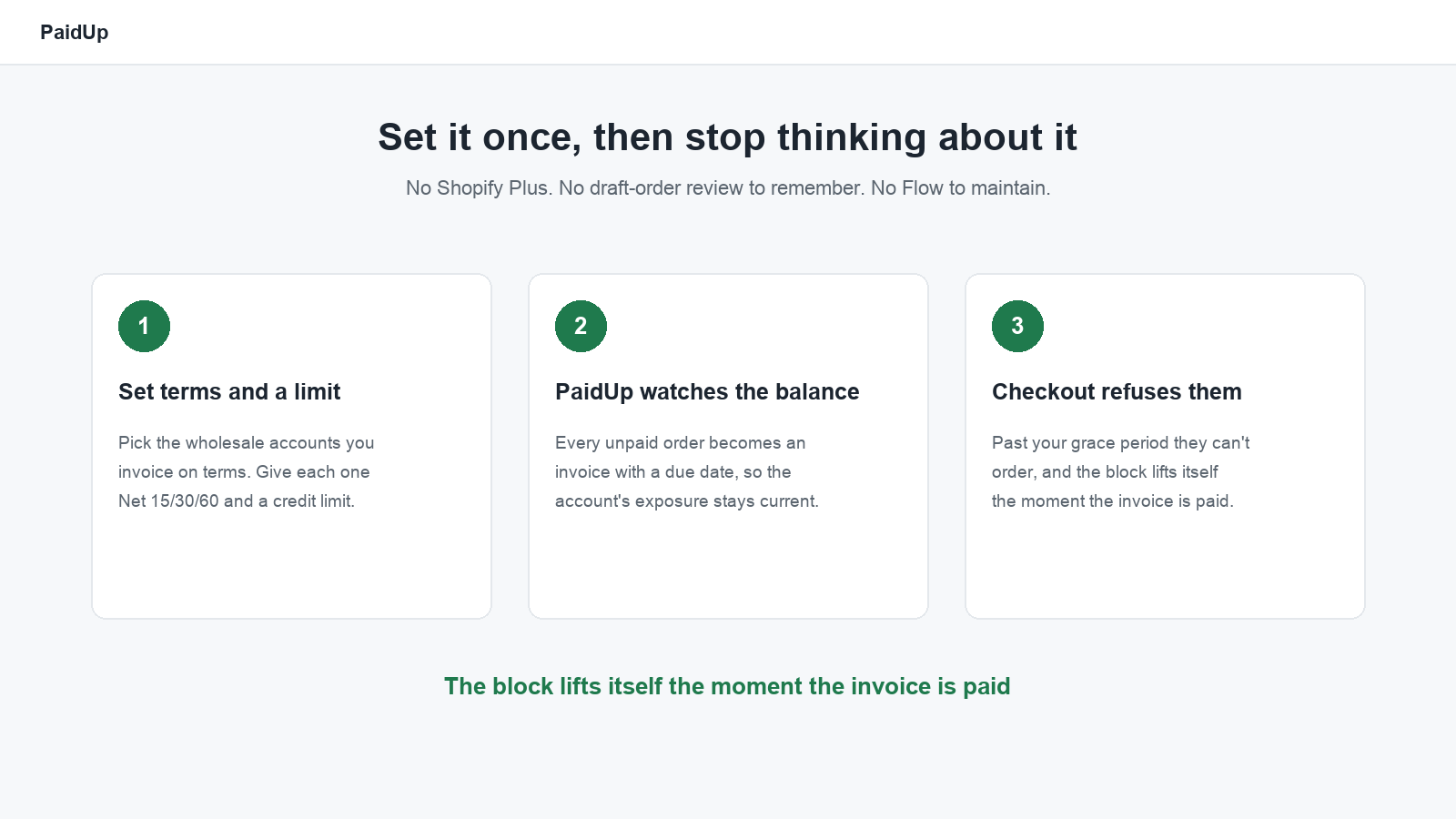Click the 'Checkout refuses them' heading
The height and width of the screenshot is (819, 1456).
point(1117,391)
